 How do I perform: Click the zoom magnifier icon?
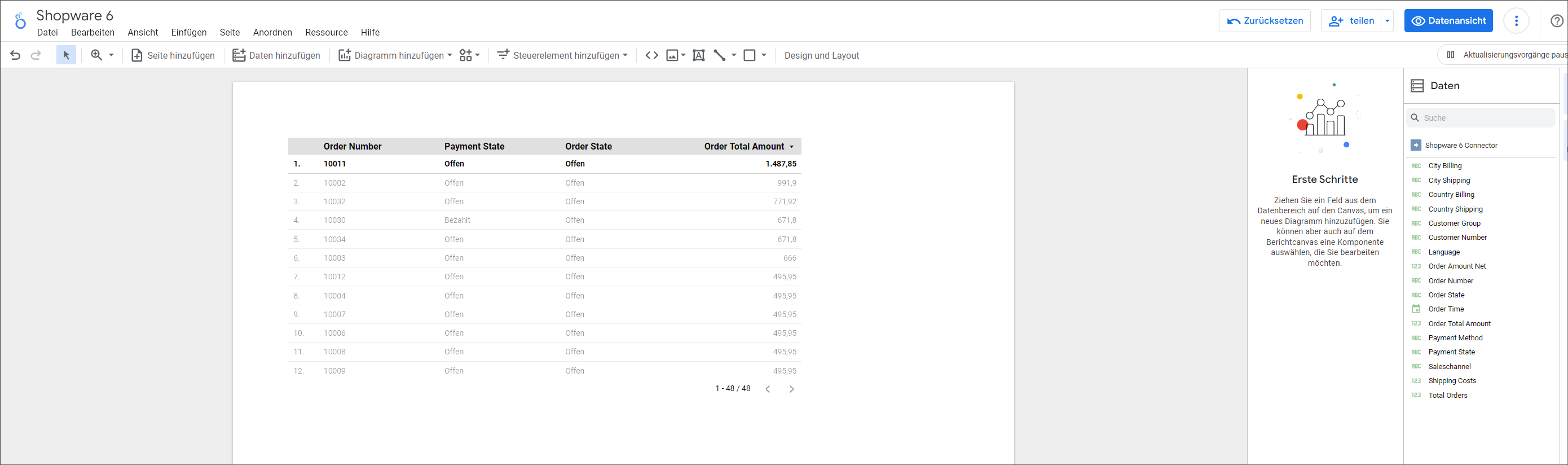(96, 55)
